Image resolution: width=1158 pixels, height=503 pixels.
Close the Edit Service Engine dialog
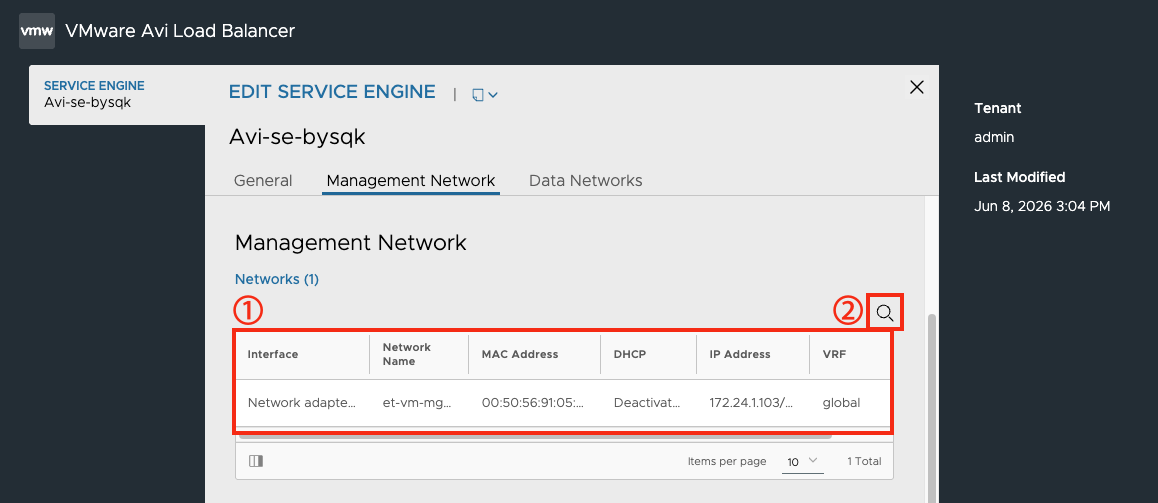tap(917, 87)
